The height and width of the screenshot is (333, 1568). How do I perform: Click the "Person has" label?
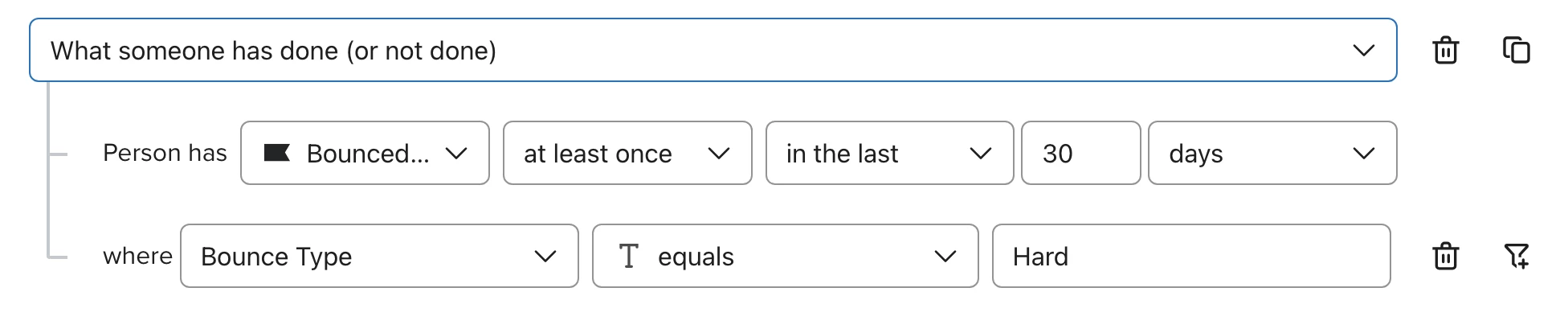(x=165, y=153)
